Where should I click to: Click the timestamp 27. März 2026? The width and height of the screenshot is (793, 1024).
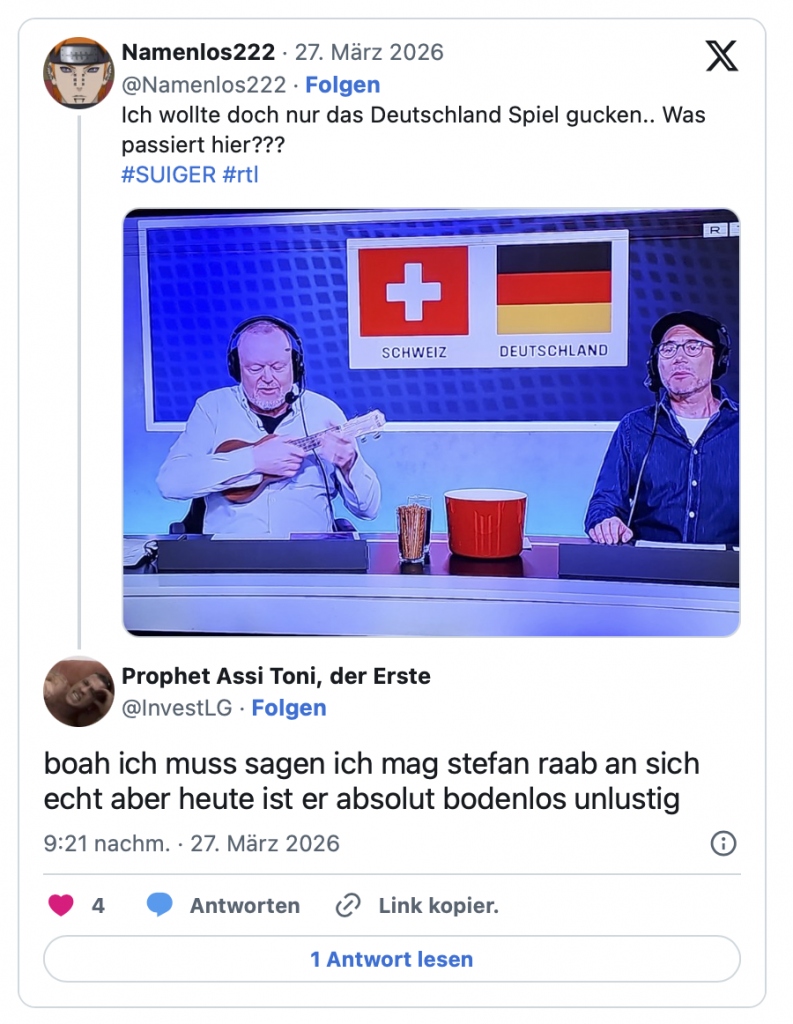(x=266, y=845)
